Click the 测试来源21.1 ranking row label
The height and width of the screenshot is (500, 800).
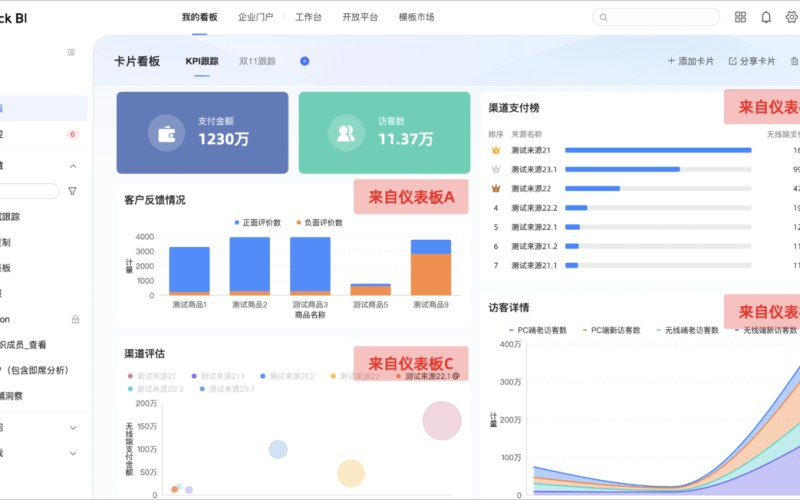pos(534,265)
